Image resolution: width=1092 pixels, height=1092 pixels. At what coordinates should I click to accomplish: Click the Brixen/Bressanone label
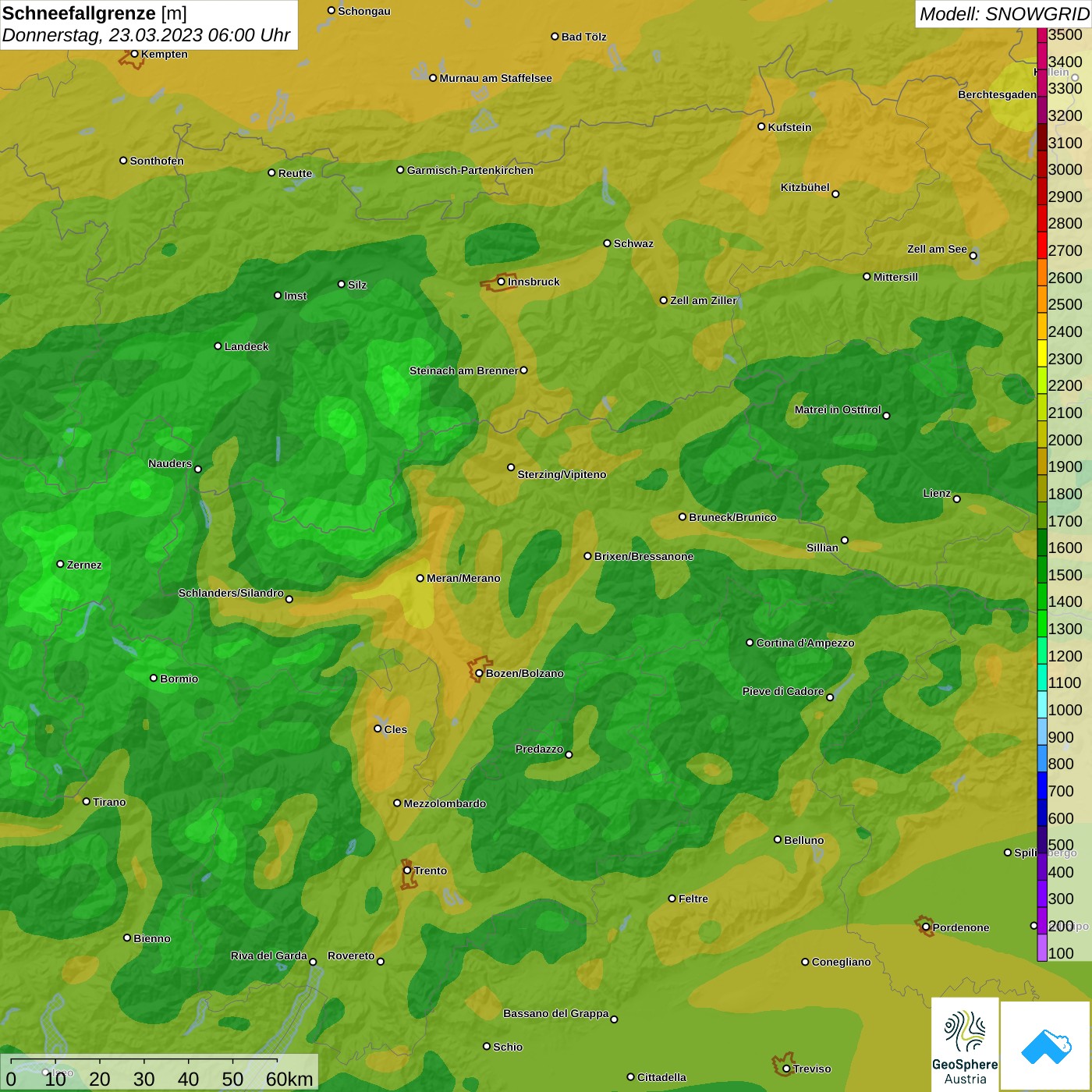point(643,556)
